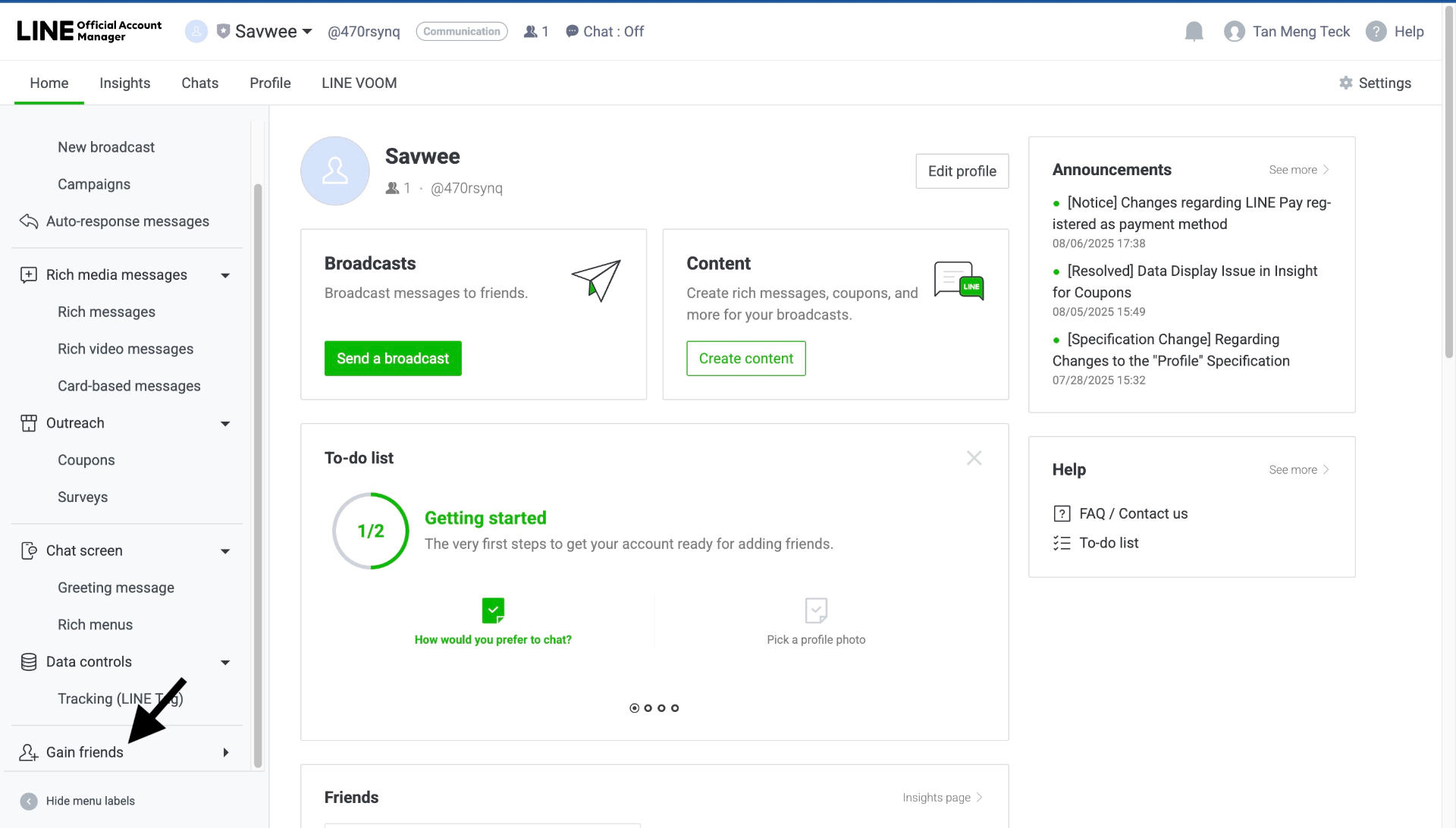
Task: Open Rich menus in sidebar
Action: (95, 625)
